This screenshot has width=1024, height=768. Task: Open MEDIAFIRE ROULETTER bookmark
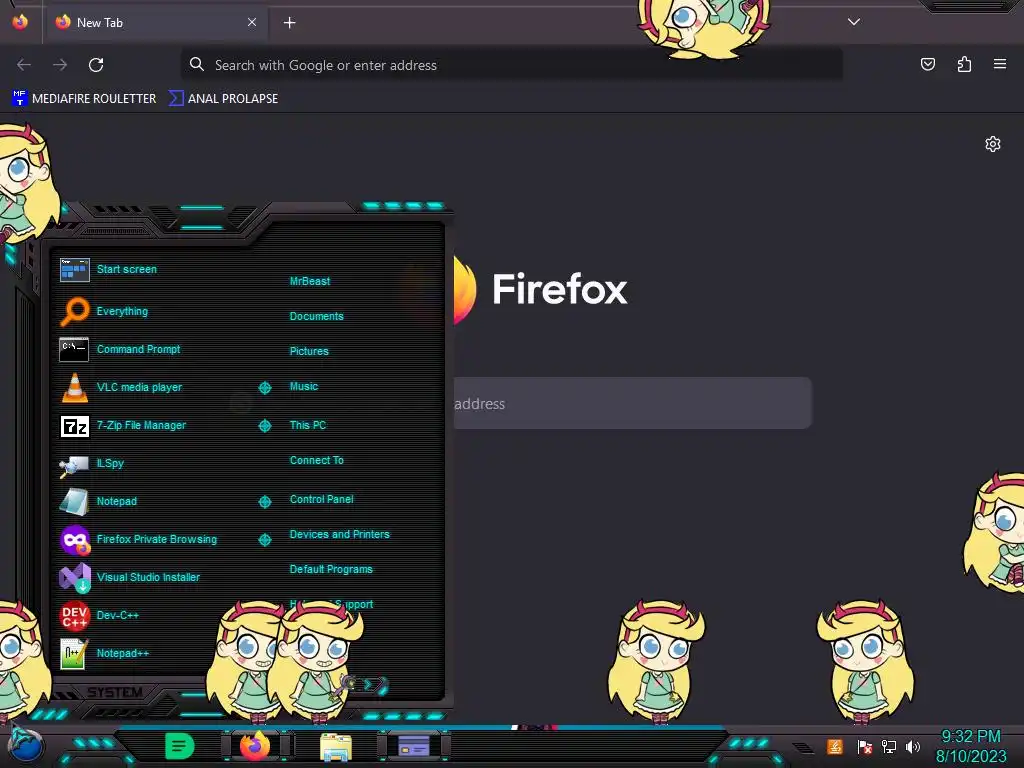pos(84,99)
